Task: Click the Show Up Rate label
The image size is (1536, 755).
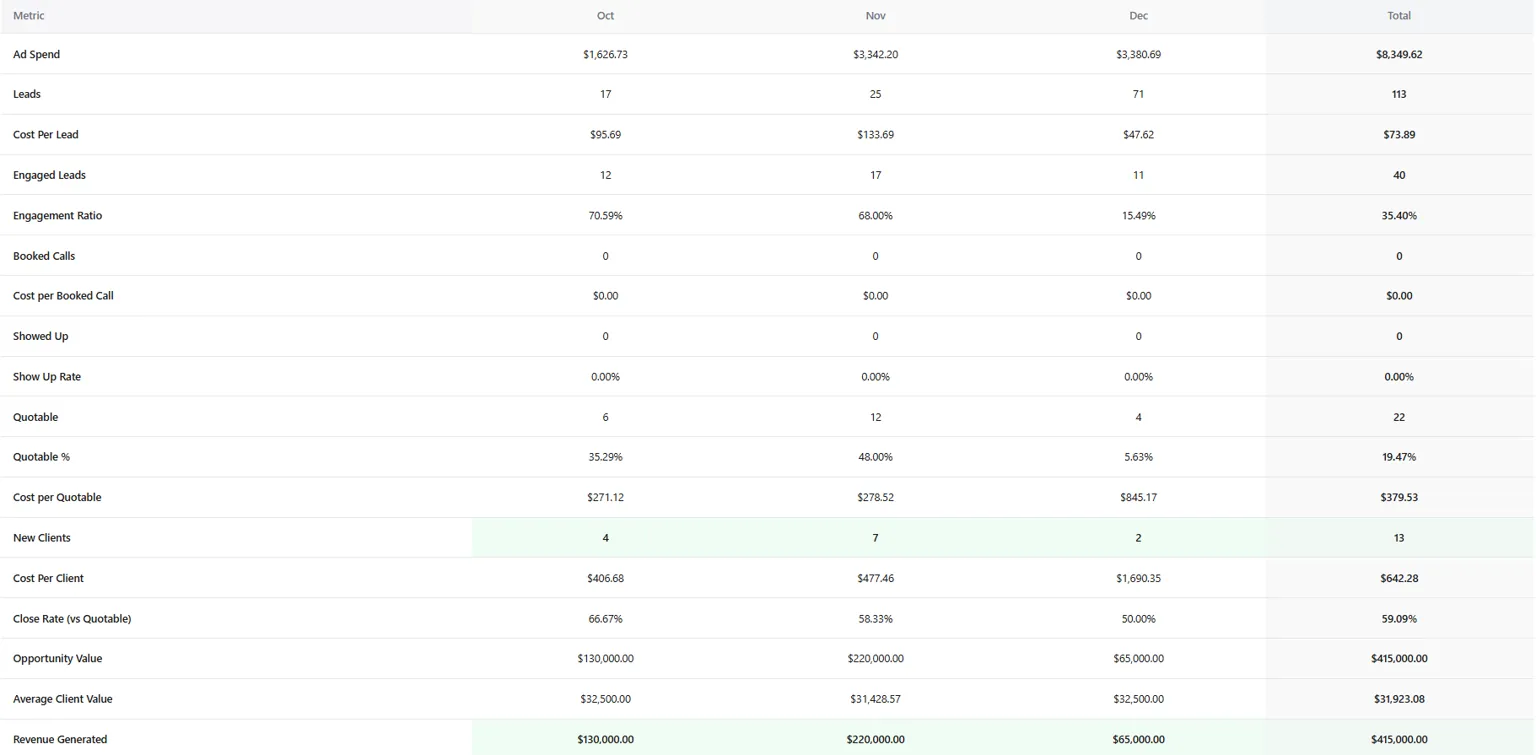Action: pos(47,377)
